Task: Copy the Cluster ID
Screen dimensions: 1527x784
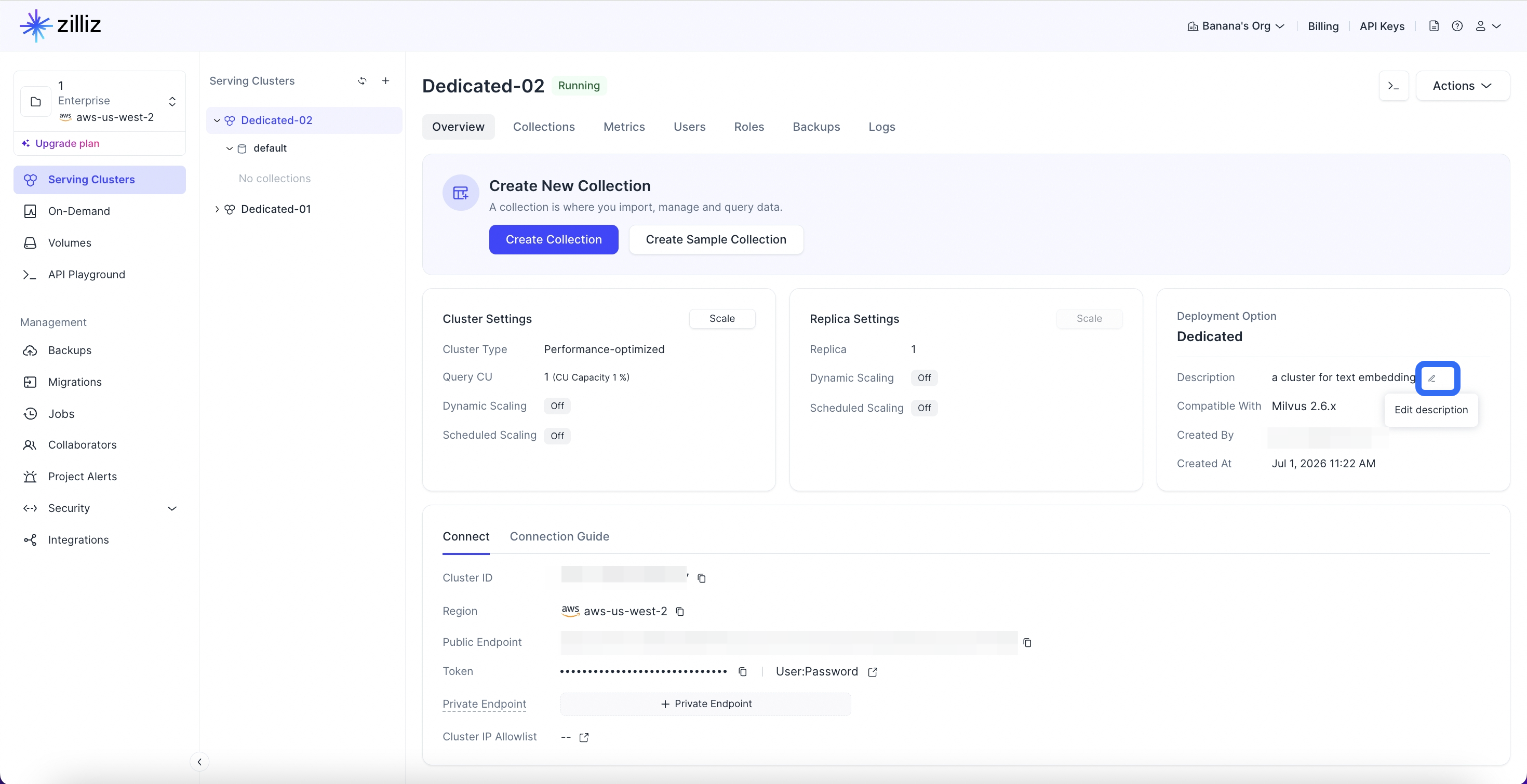Action: click(701, 578)
